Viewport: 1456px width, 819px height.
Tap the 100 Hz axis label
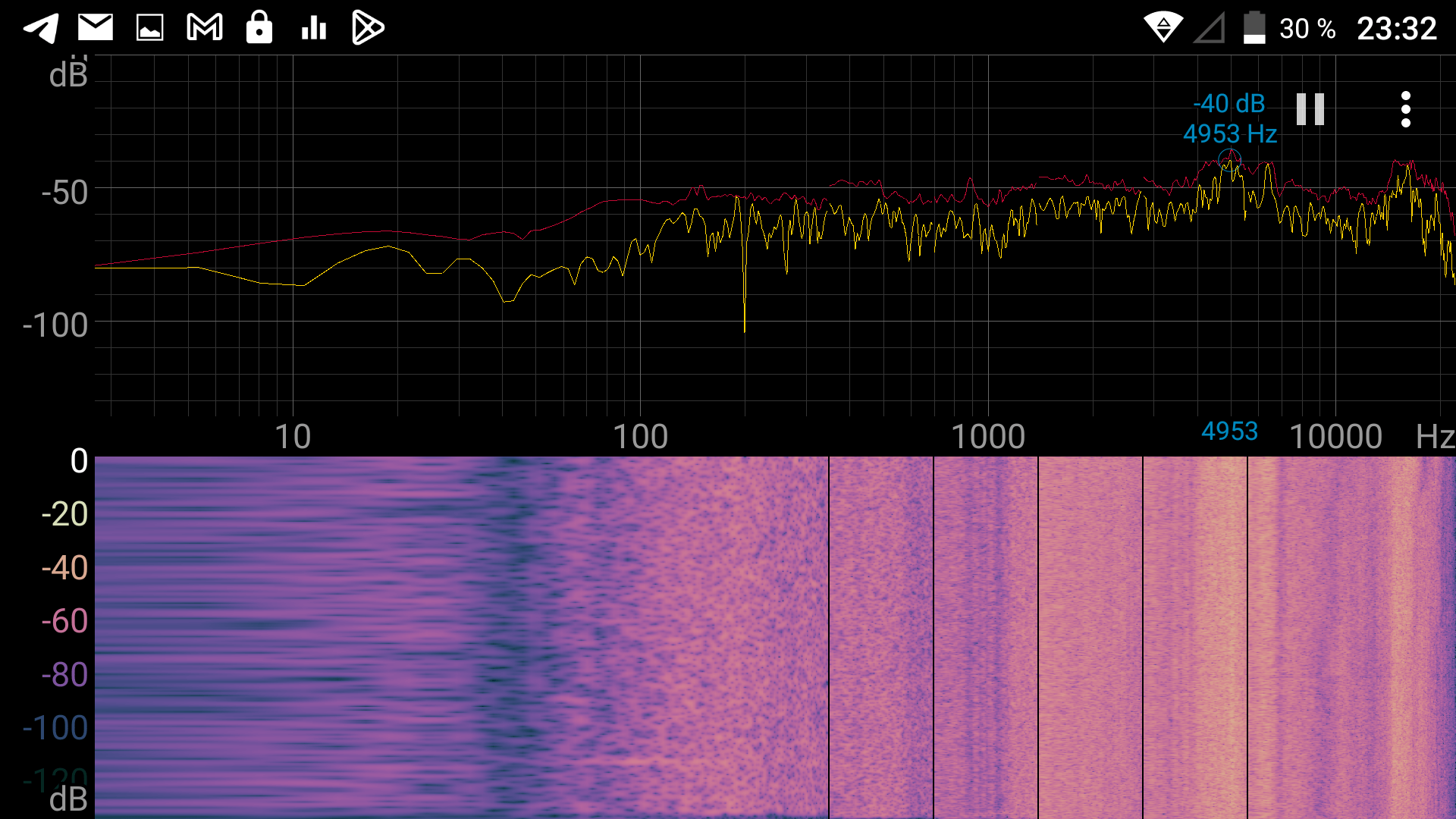pyautogui.click(x=640, y=437)
